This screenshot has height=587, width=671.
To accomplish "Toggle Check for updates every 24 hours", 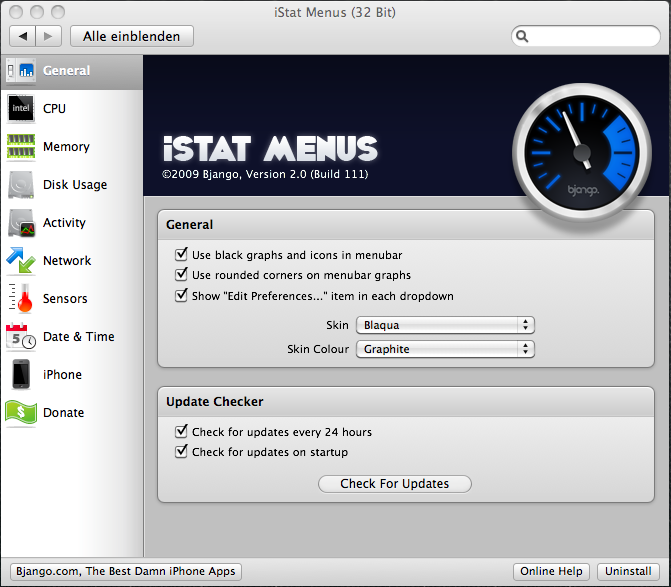I will [x=182, y=432].
